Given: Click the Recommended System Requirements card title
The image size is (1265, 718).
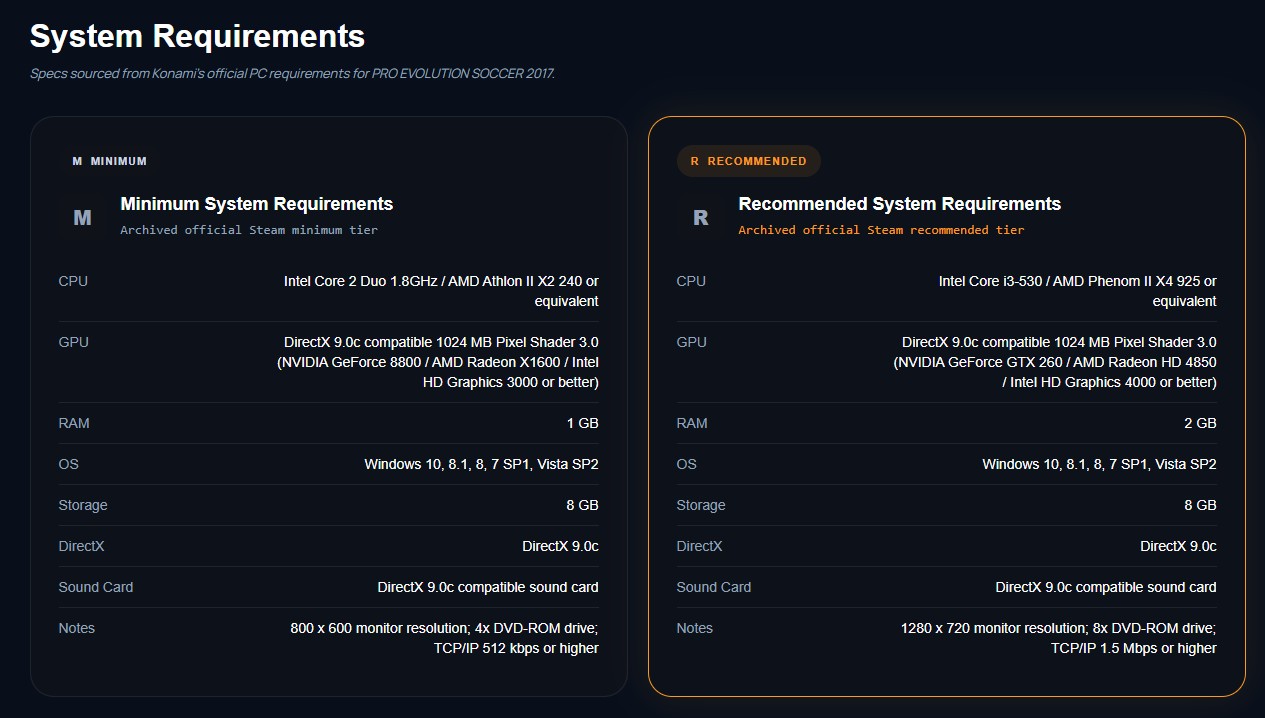Looking at the screenshot, I should pyautogui.click(x=900, y=204).
